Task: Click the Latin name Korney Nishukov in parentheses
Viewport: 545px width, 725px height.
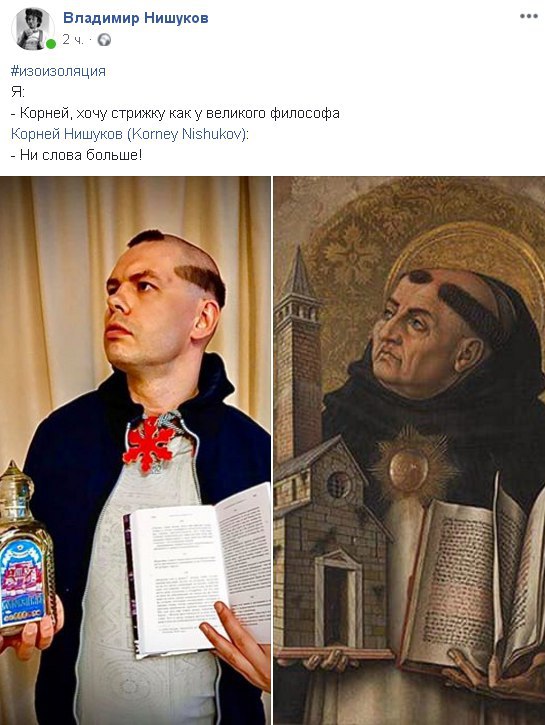Action: [x=187, y=134]
